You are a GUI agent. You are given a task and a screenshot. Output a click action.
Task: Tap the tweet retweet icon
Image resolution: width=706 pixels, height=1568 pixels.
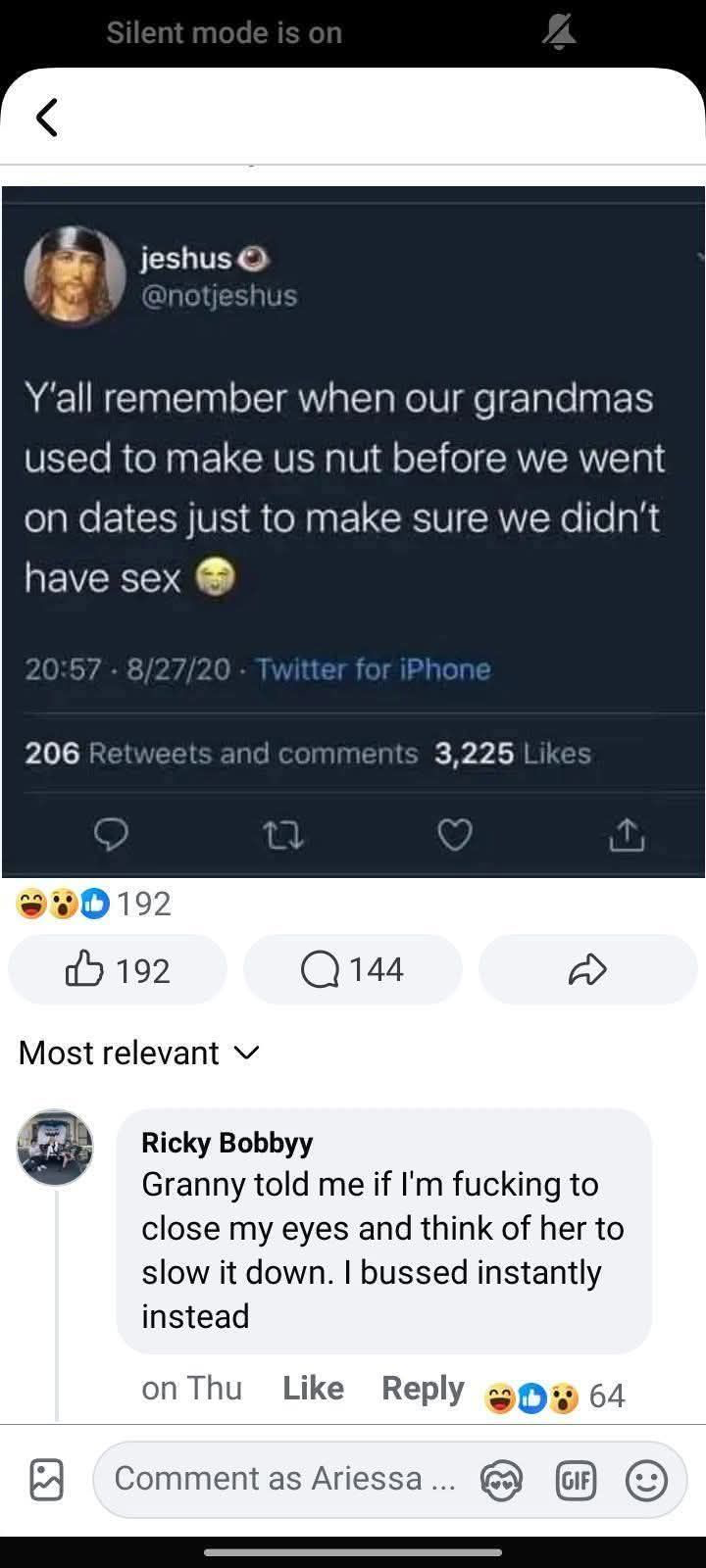coord(283,835)
